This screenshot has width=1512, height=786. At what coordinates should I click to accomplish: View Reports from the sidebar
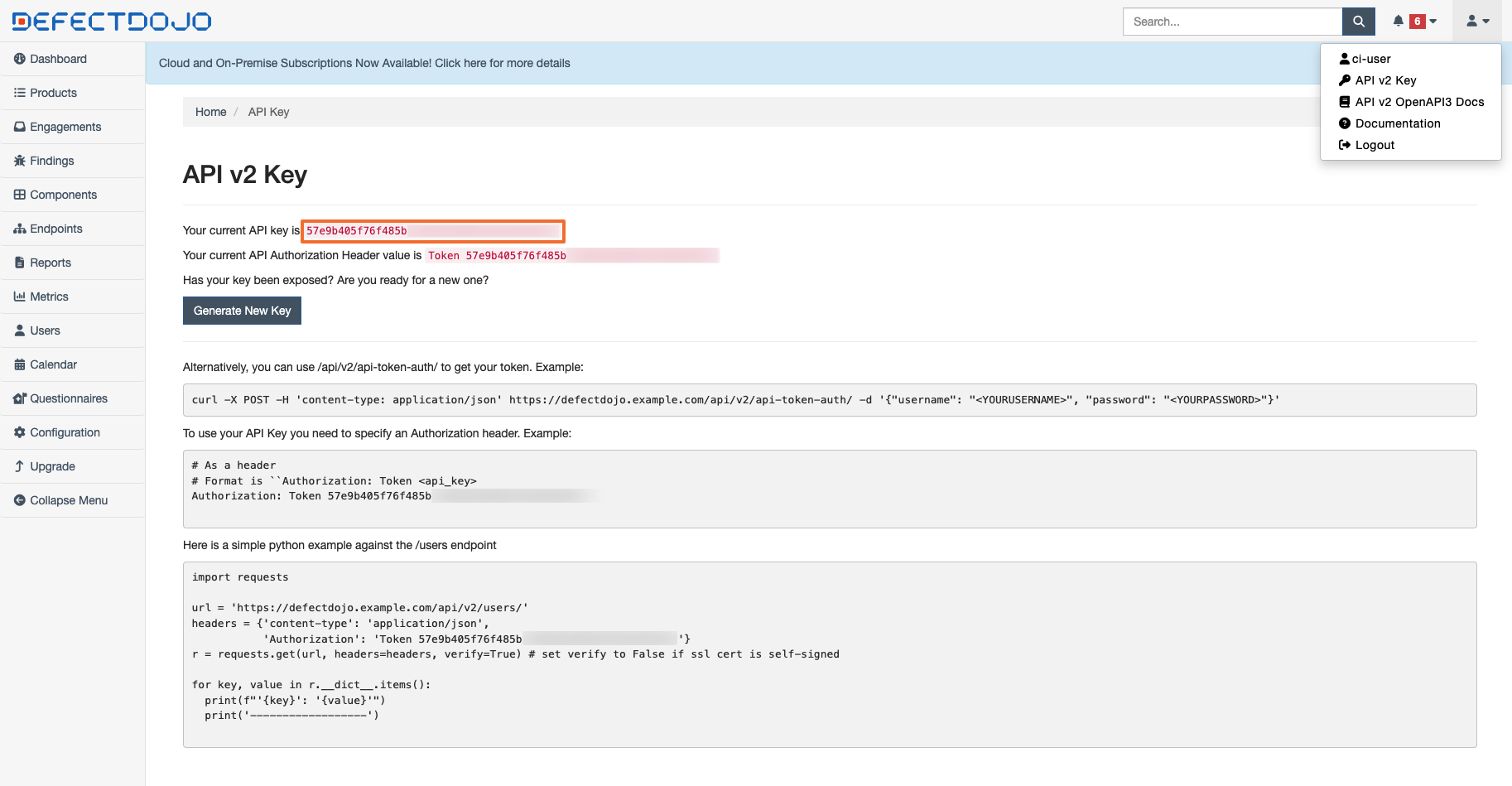click(x=50, y=262)
